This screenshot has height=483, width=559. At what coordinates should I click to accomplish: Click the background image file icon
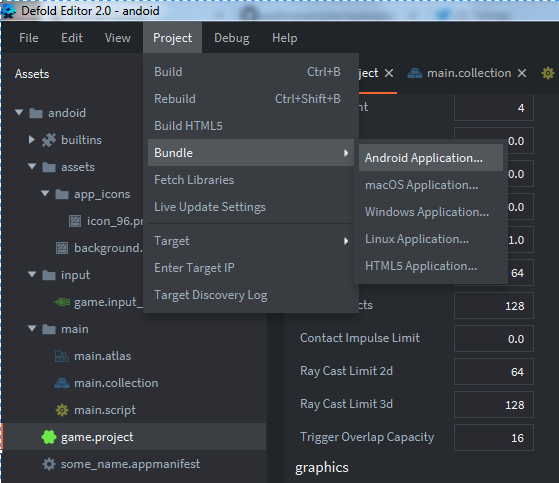point(62,248)
